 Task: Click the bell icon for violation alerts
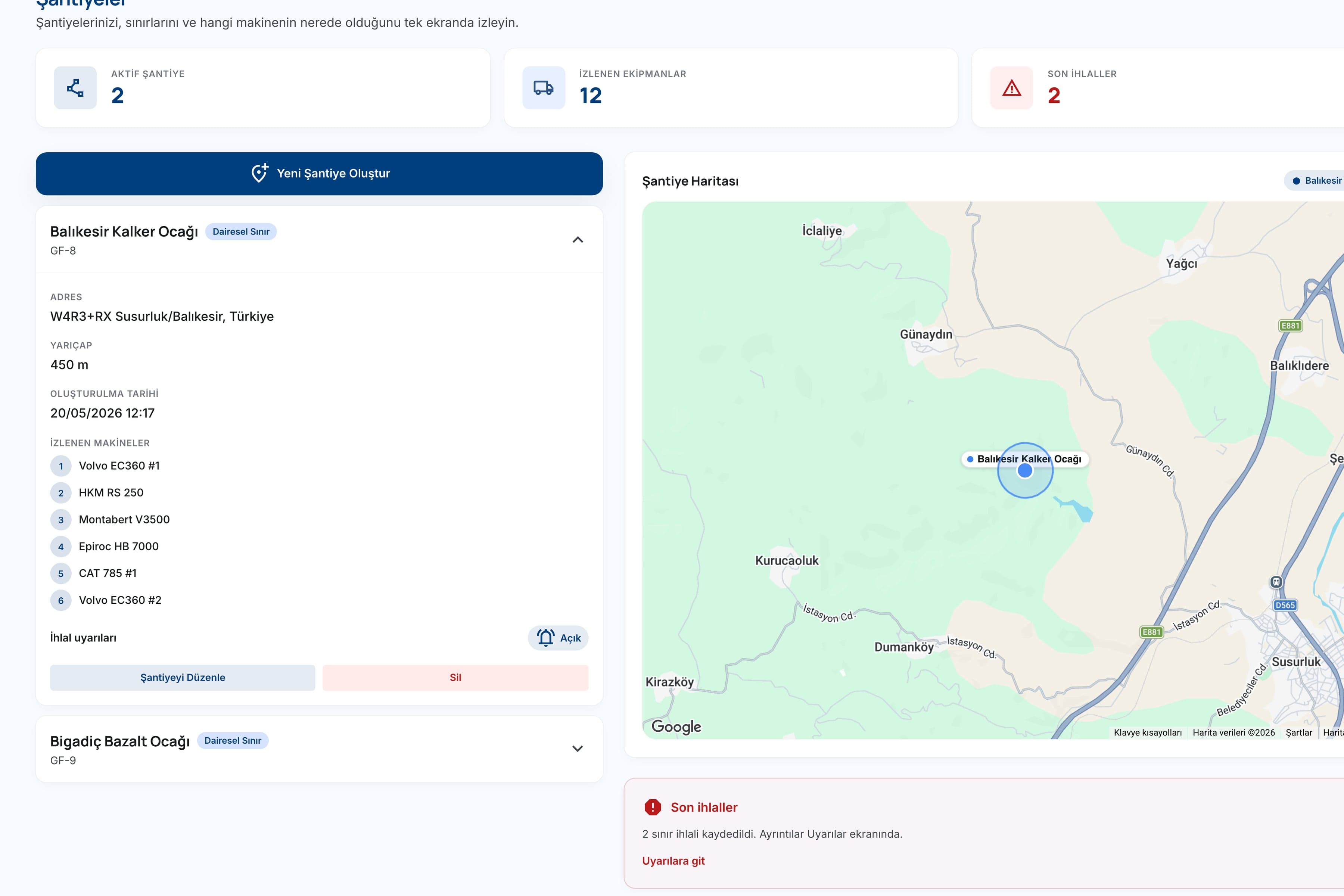pyautogui.click(x=546, y=638)
